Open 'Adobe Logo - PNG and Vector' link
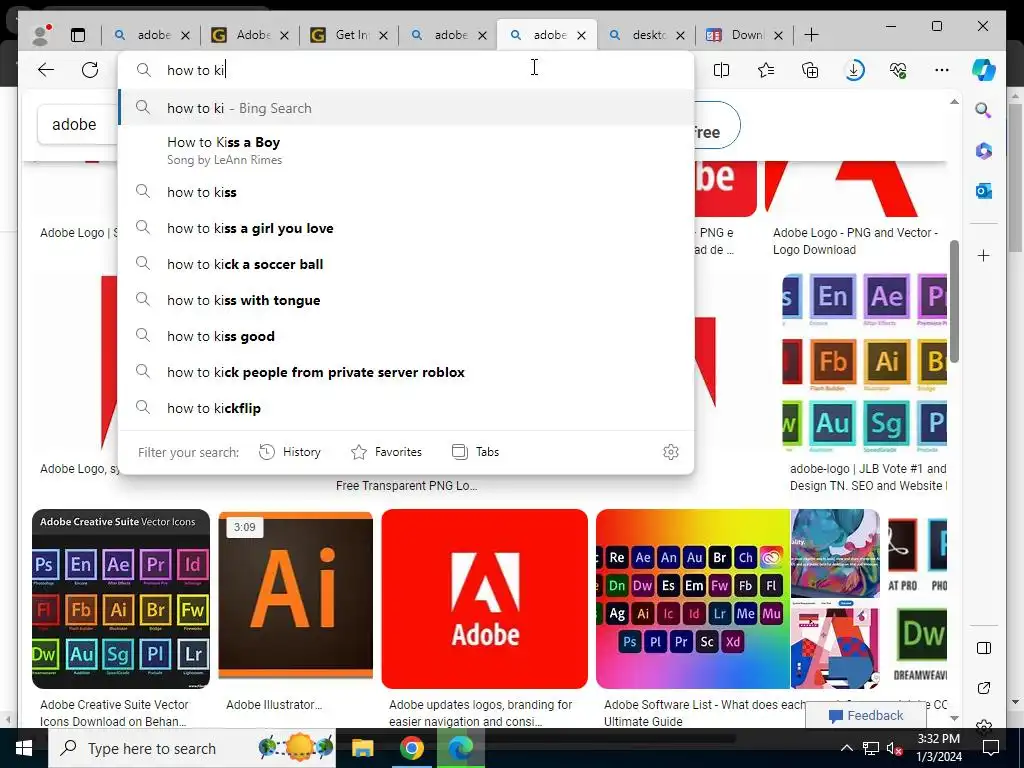This screenshot has height=768, width=1024. click(856, 241)
